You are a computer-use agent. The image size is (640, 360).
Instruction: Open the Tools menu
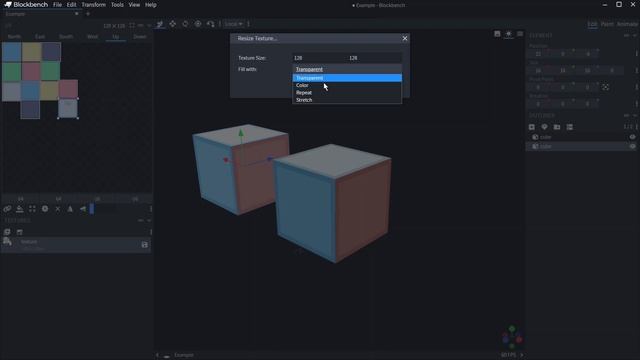tap(117, 5)
